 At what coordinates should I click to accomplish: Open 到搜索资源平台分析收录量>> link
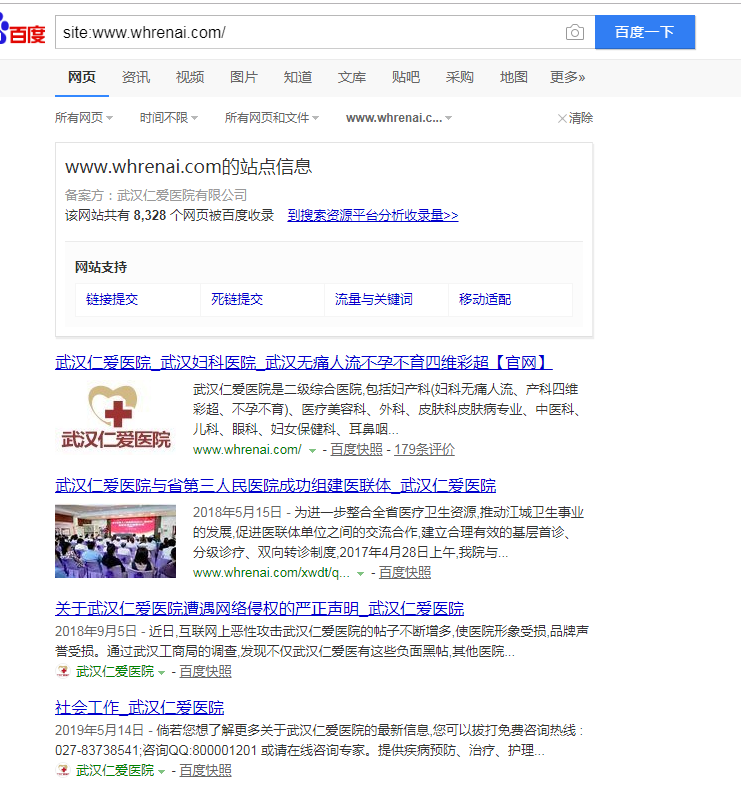[x=373, y=215]
